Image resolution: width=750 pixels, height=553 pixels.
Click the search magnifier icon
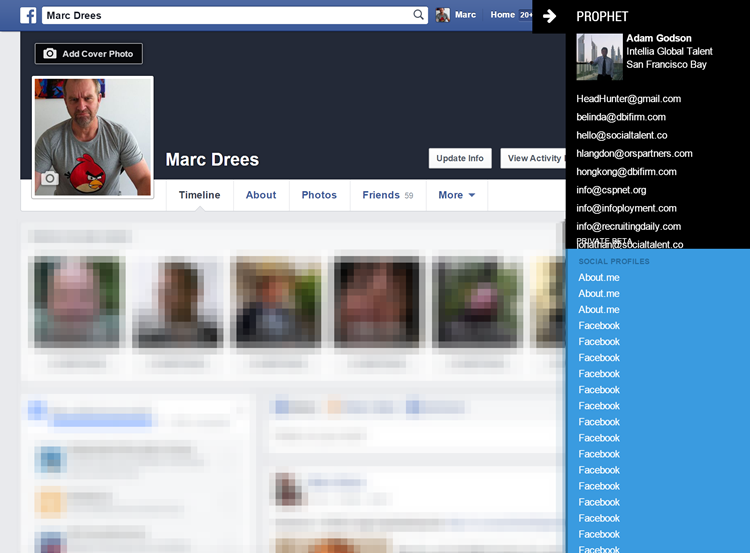coord(418,15)
